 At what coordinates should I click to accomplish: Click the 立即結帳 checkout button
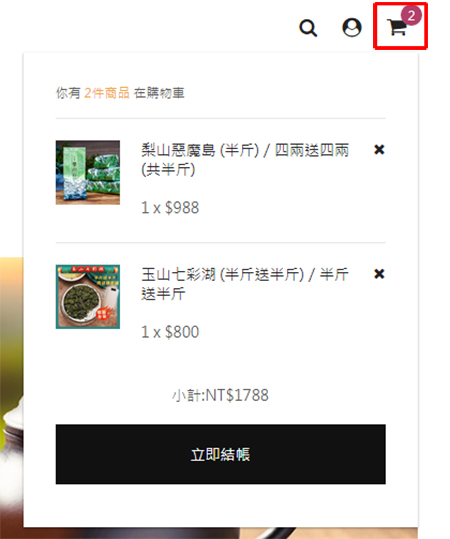tap(221, 454)
